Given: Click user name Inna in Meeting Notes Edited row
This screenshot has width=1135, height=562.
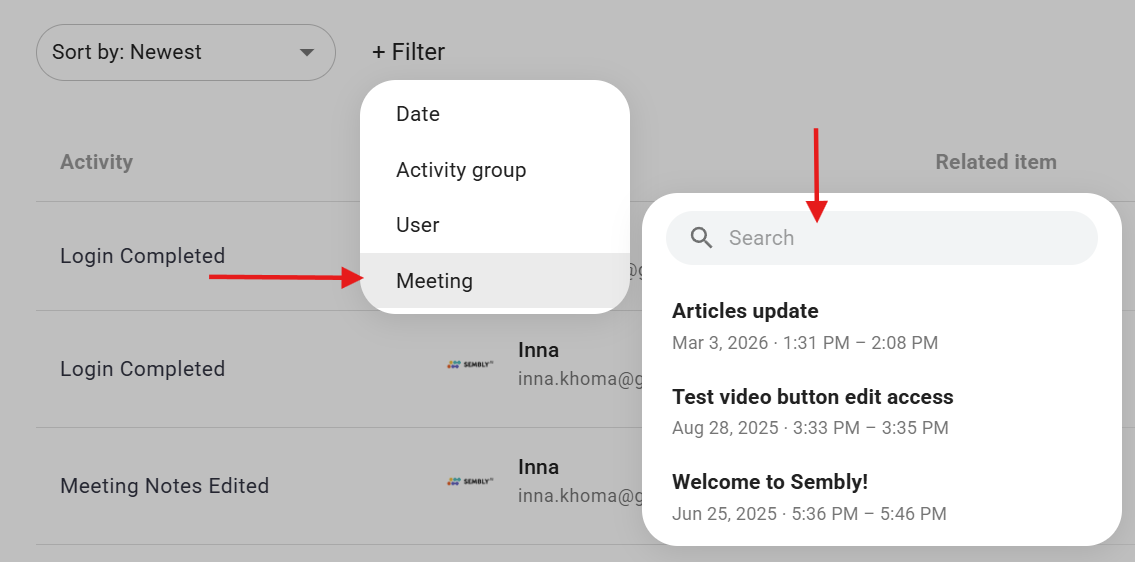Looking at the screenshot, I should pyautogui.click(x=538, y=467).
